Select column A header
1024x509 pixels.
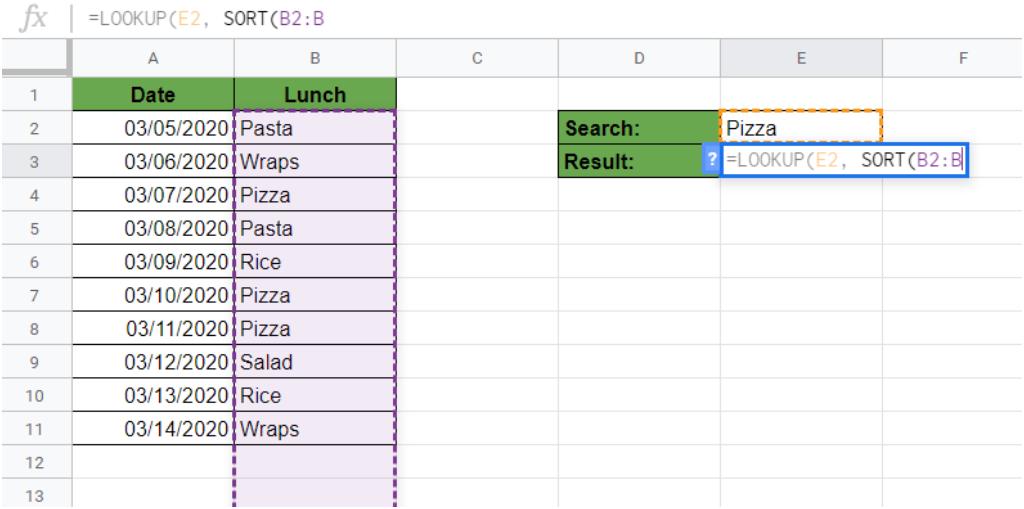[x=153, y=60]
